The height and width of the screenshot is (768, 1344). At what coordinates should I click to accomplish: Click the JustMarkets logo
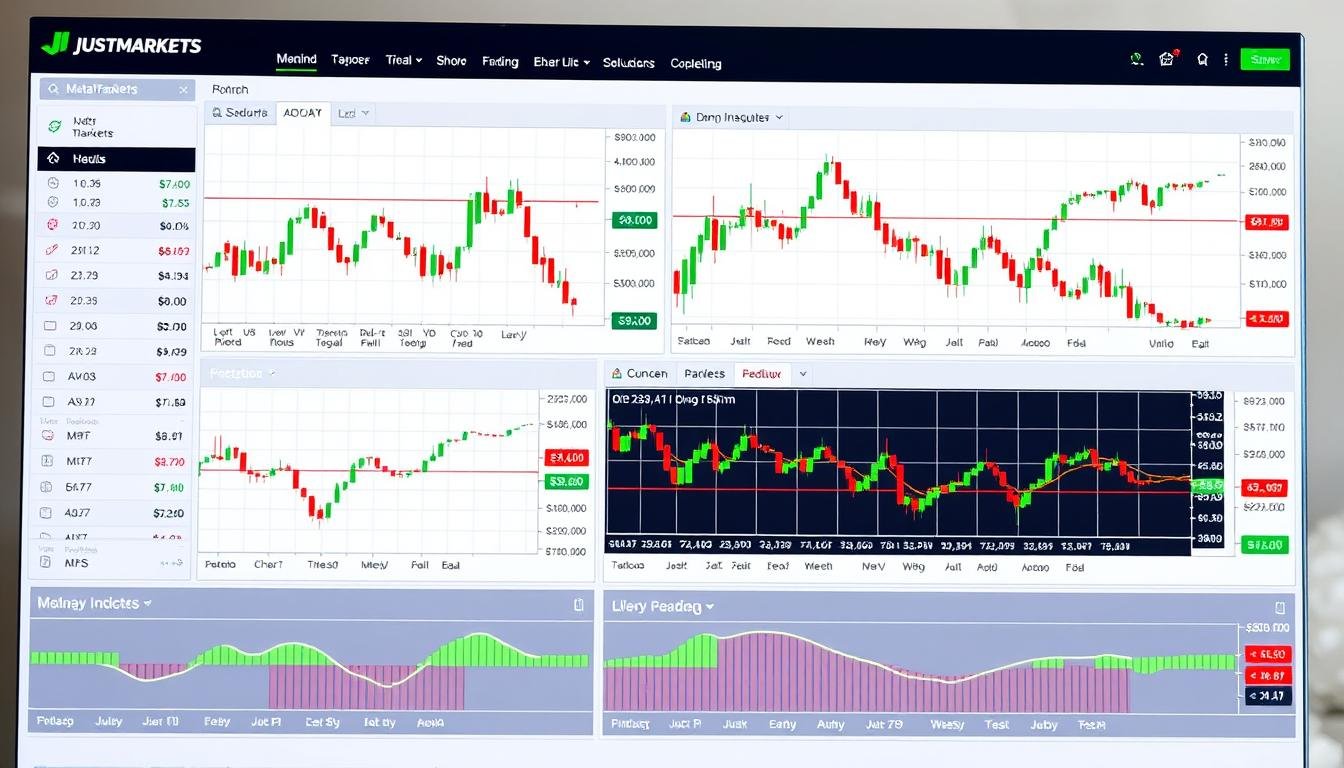[120, 45]
